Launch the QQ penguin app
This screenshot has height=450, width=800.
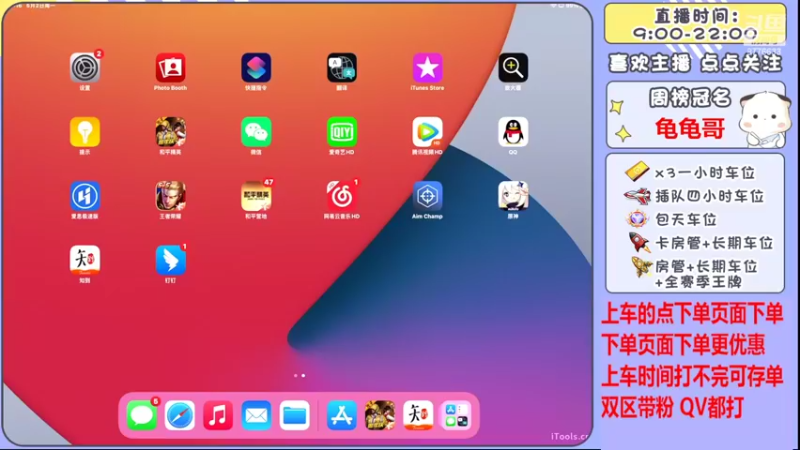pyautogui.click(x=513, y=132)
